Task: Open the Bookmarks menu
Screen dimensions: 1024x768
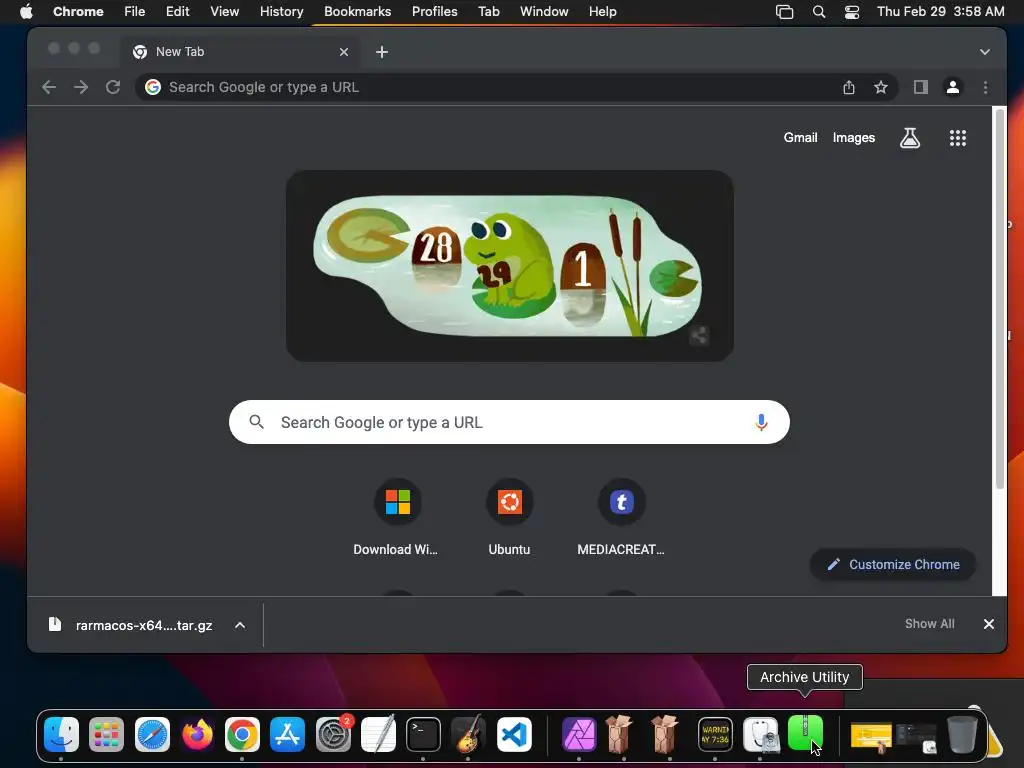Action: [357, 11]
